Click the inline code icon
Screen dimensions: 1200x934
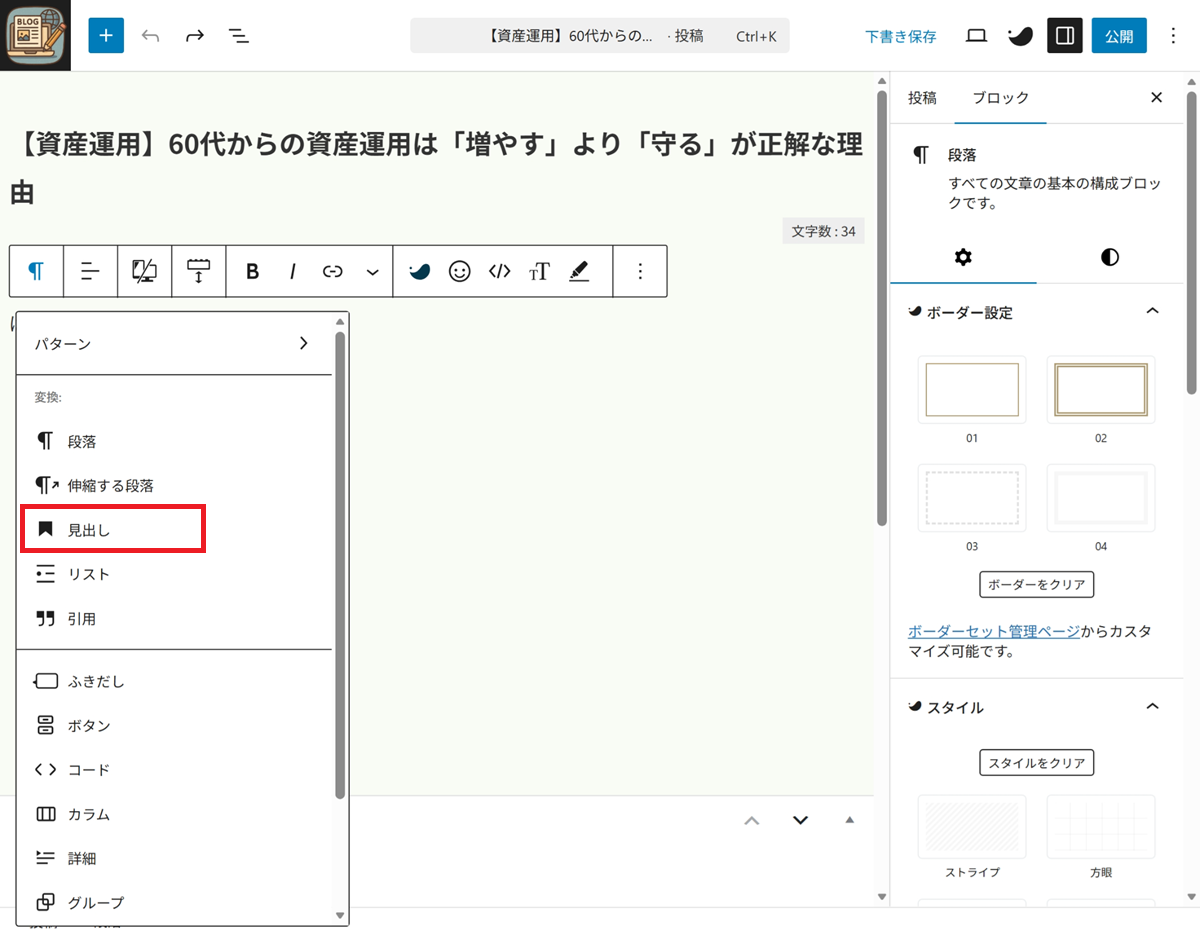[x=500, y=272]
